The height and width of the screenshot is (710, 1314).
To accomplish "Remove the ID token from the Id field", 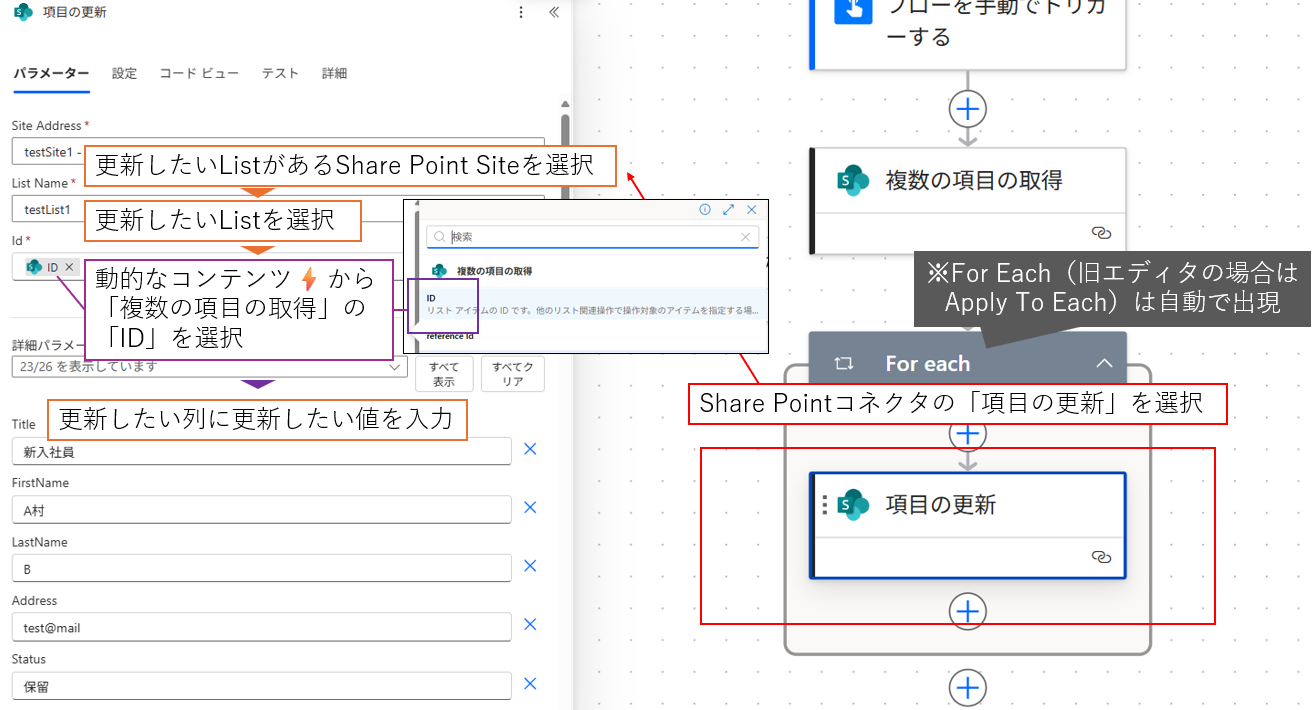I will (69, 267).
